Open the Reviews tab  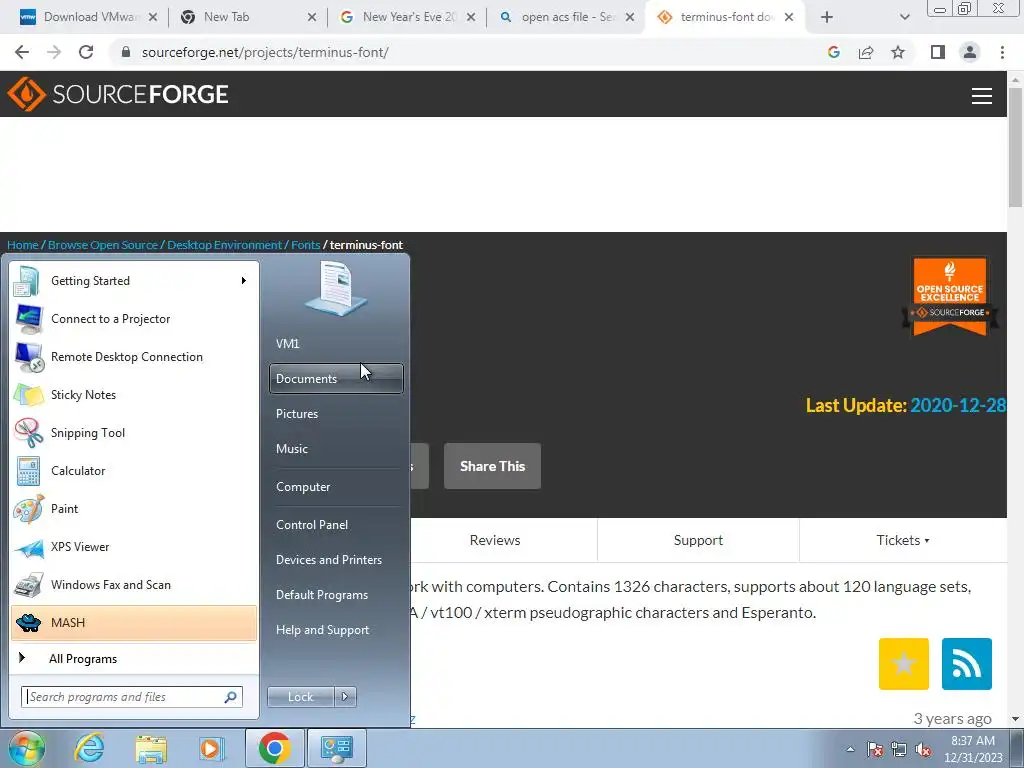click(495, 540)
